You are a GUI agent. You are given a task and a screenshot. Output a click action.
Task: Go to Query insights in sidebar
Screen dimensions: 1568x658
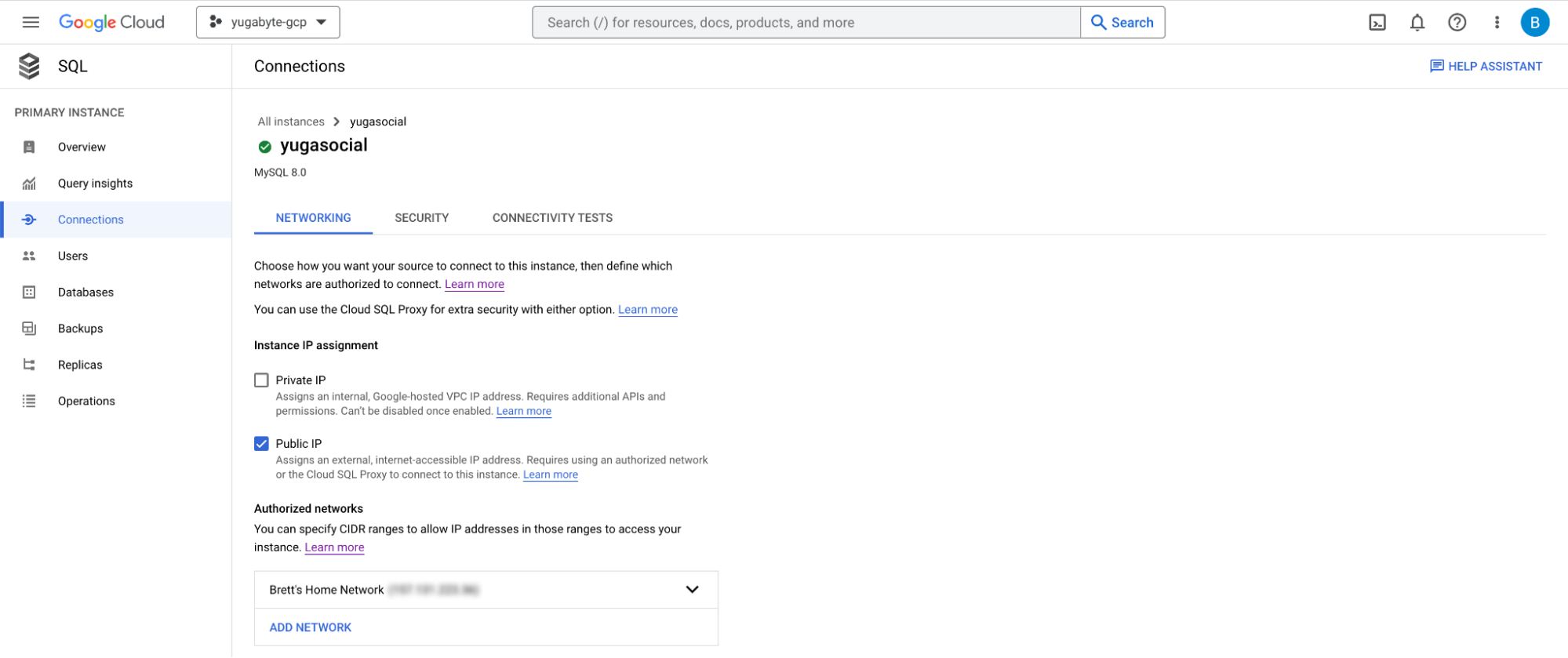[x=95, y=184]
